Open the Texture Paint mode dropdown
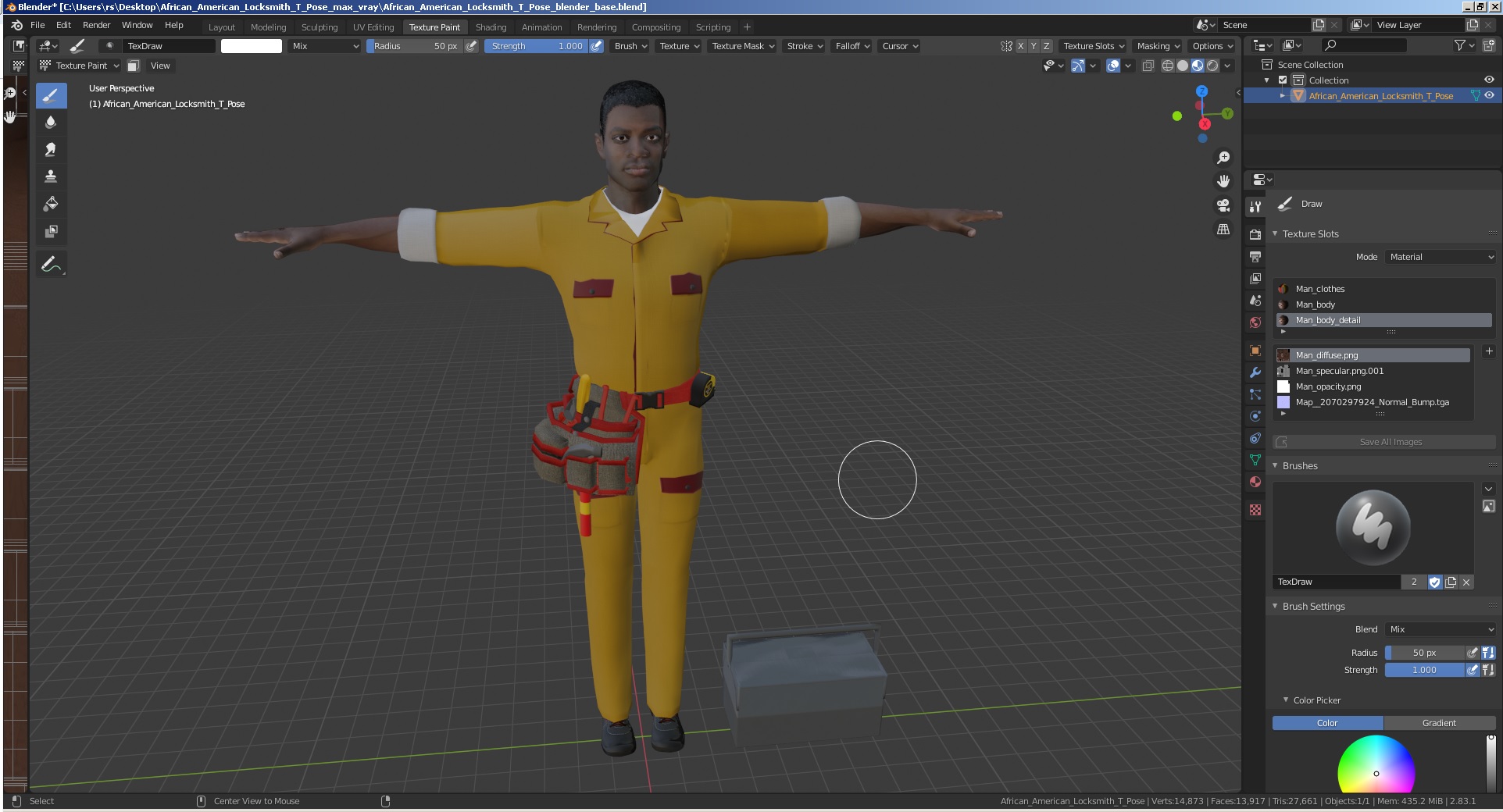Screen dimensions: 1503x812 79,66
